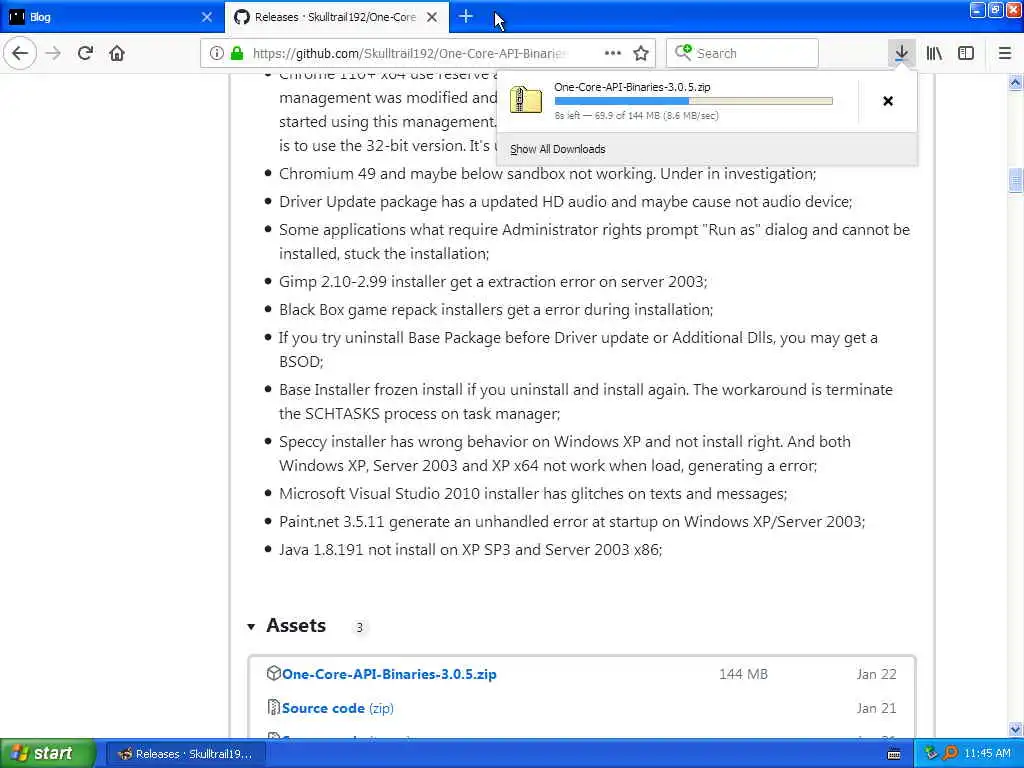Click the zip file icon in downloads

click(x=526, y=100)
